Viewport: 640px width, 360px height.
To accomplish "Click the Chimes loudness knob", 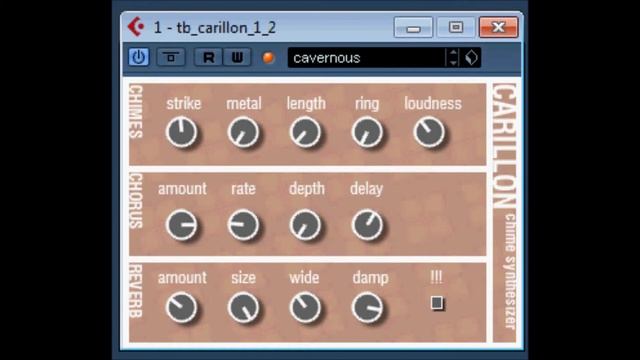I will [x=429, y=132].
